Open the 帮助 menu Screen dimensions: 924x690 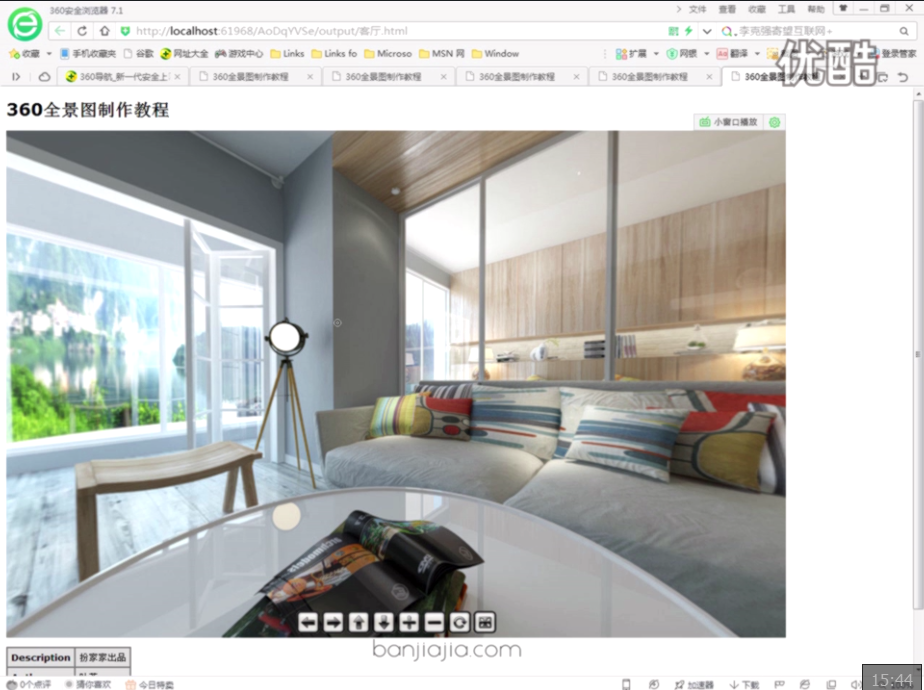[816, 9]
